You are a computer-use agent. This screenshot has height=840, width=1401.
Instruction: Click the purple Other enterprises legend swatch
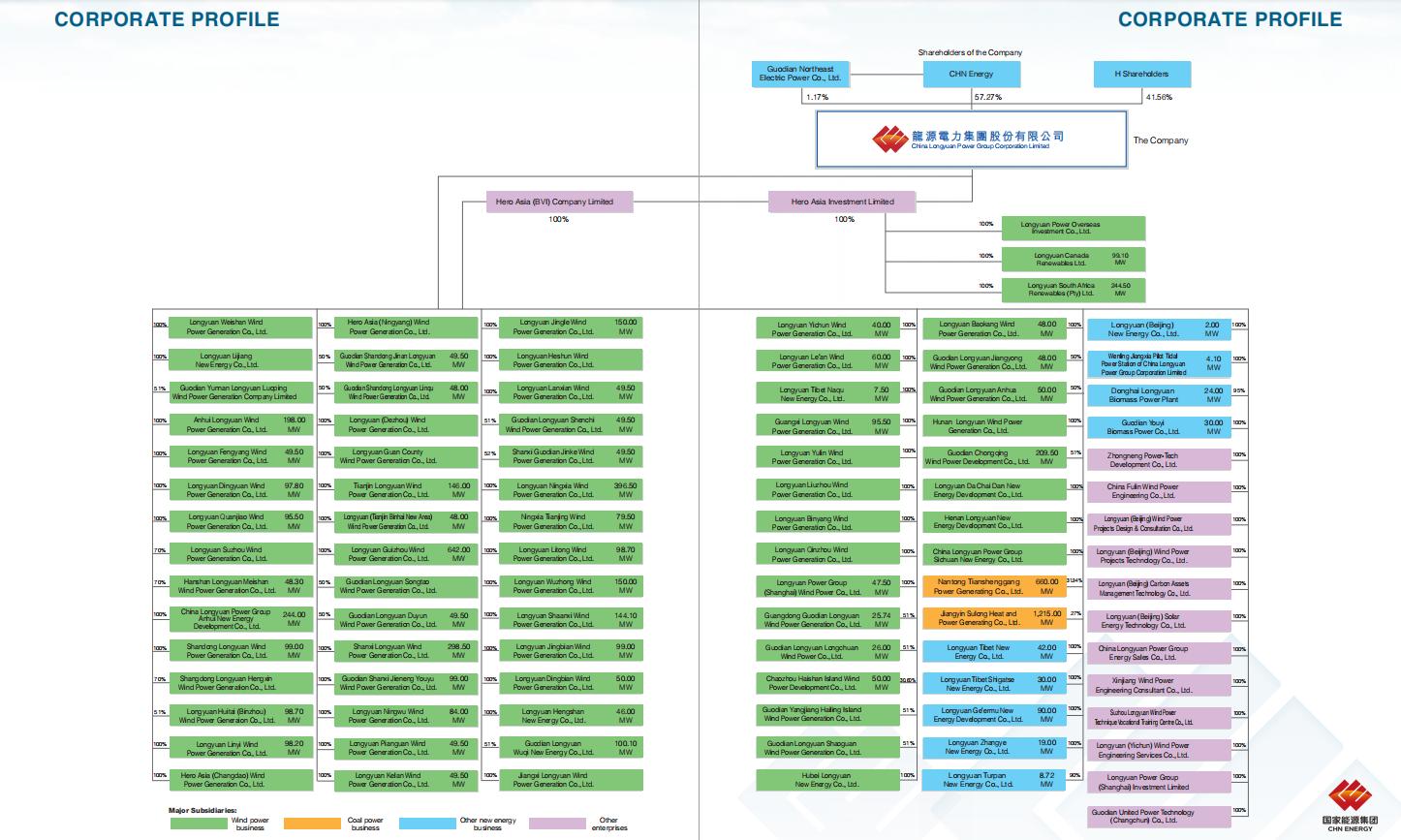tap(556, 824)
